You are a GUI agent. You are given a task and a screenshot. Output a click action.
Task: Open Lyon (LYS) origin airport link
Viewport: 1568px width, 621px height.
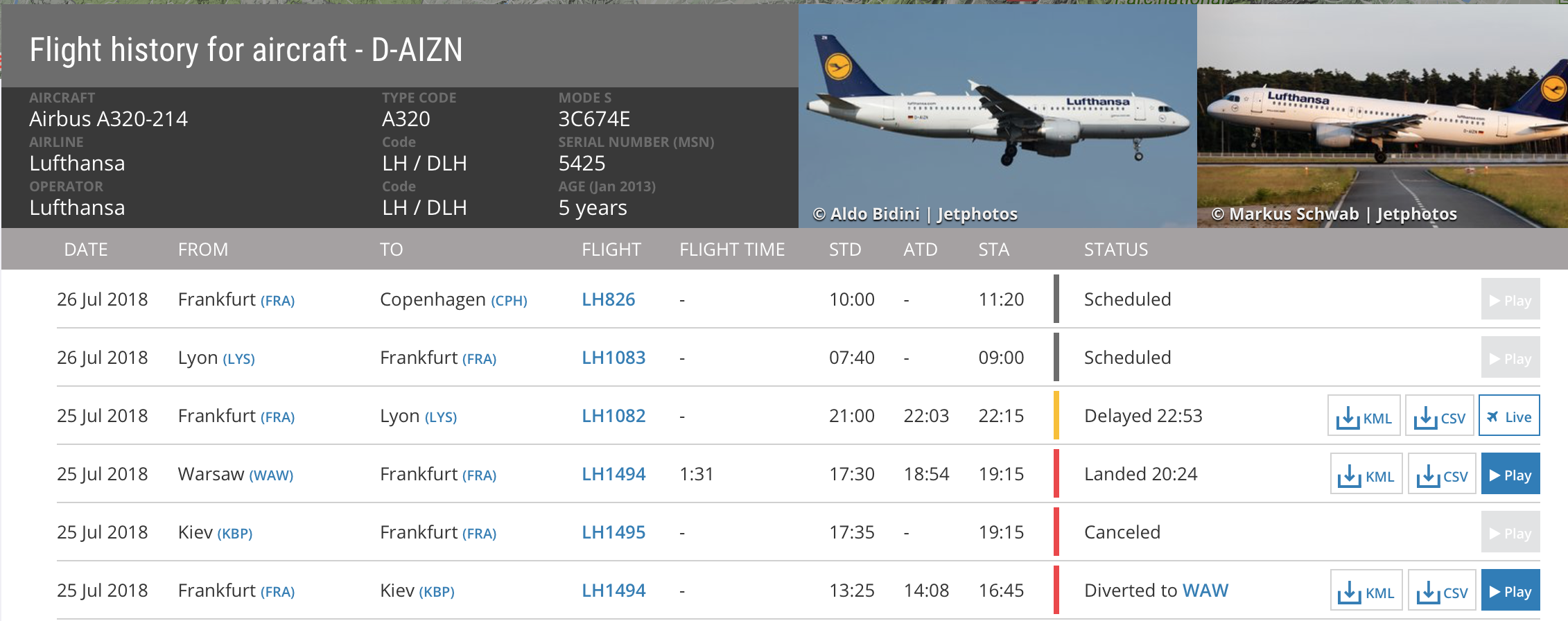click(238, 359)
